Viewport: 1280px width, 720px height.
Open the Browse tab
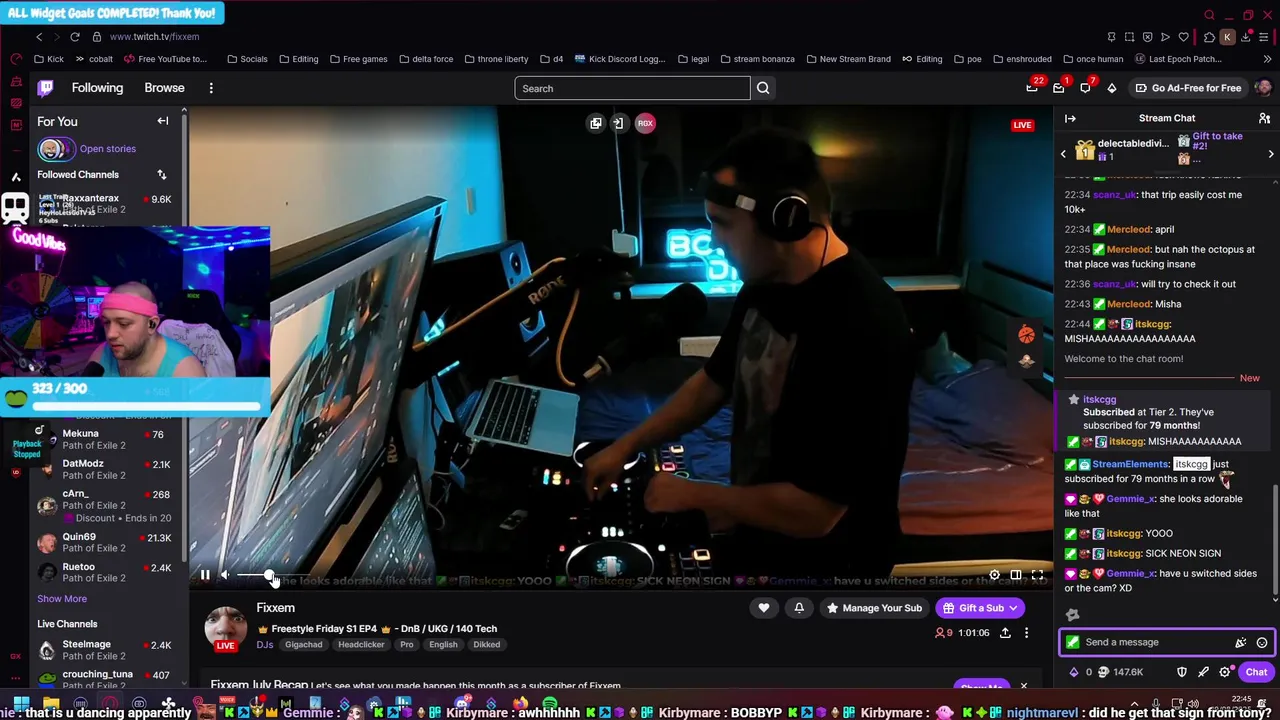(x=164, y=88)
